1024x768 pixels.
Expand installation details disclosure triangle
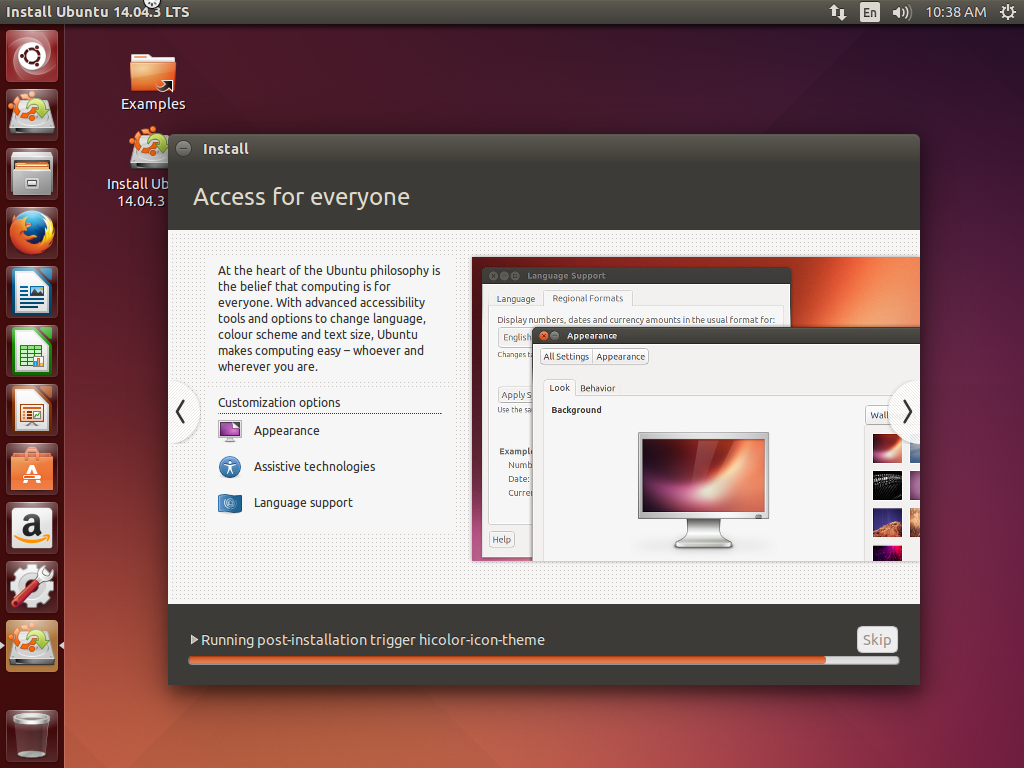[194, 639]
